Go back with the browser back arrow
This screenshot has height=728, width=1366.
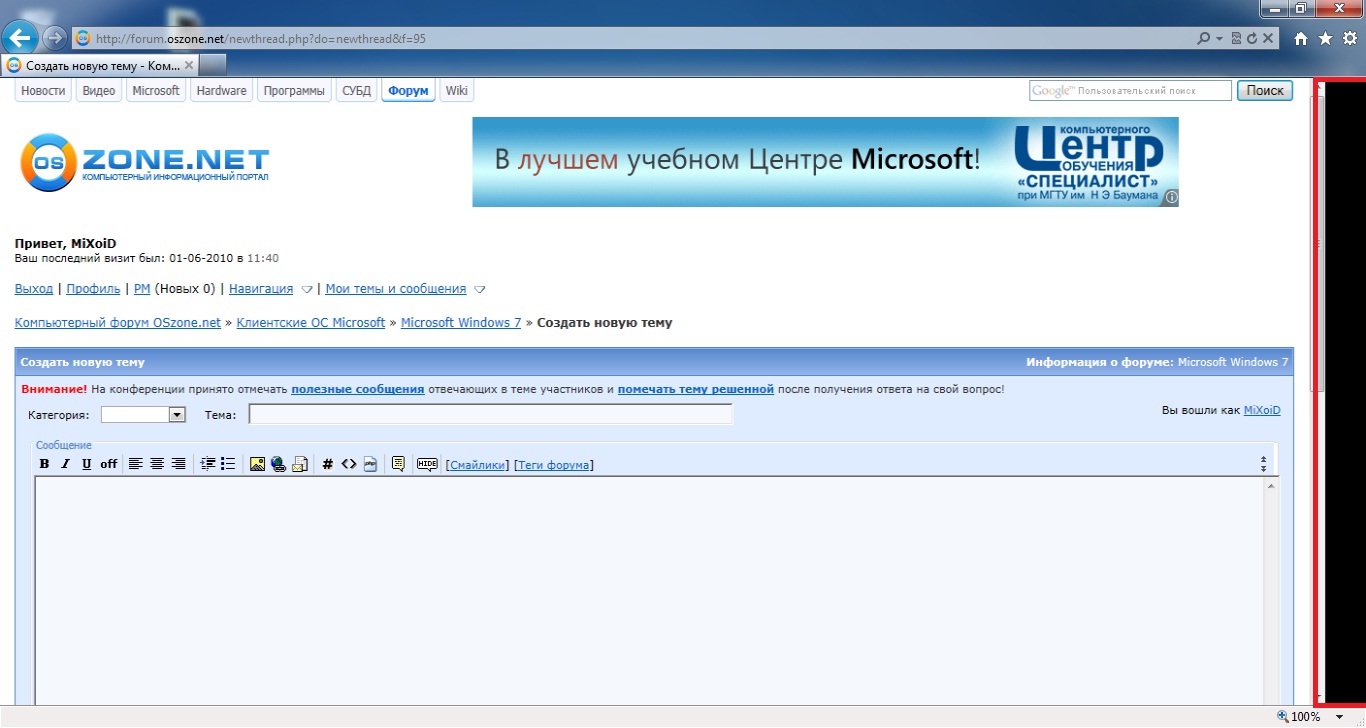click(x=21, y=38)
